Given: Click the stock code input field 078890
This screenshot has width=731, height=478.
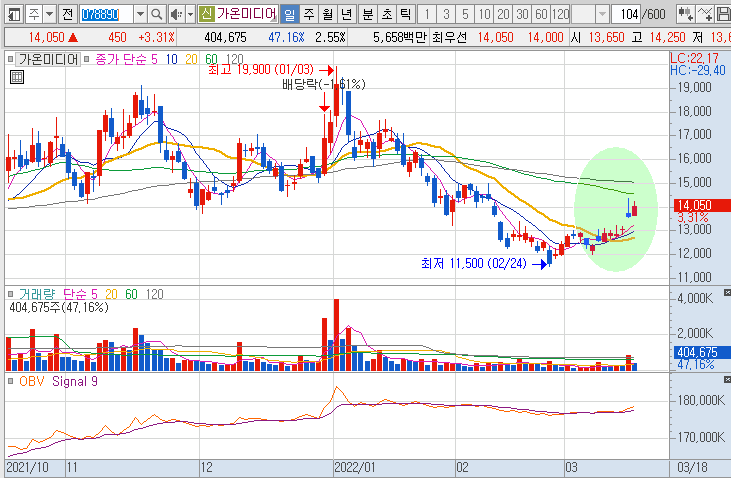Looking at the screenshot, I should click(x=106, y=14).
